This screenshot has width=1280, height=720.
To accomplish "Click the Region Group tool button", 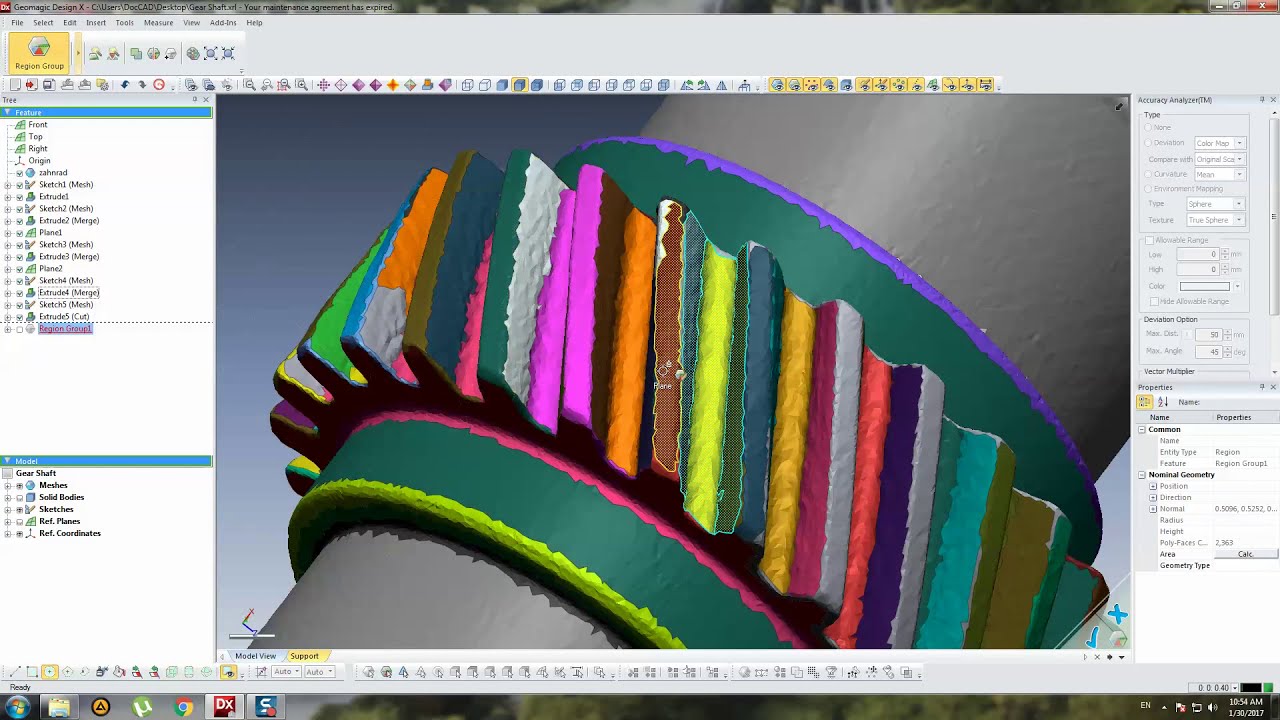I will pyautogui.click(x=39, y=53).
